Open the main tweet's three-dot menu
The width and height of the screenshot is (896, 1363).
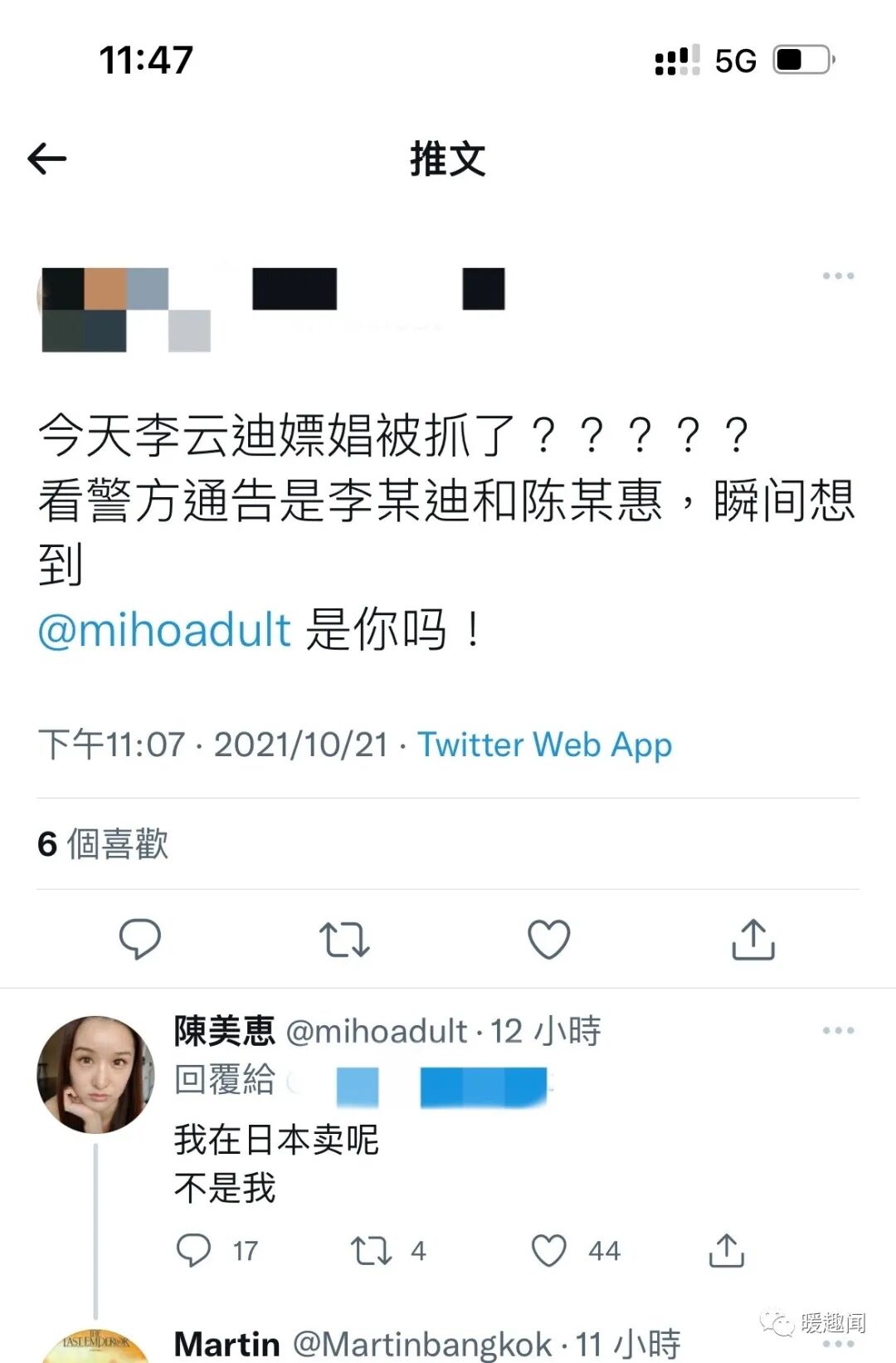[838, 276]
